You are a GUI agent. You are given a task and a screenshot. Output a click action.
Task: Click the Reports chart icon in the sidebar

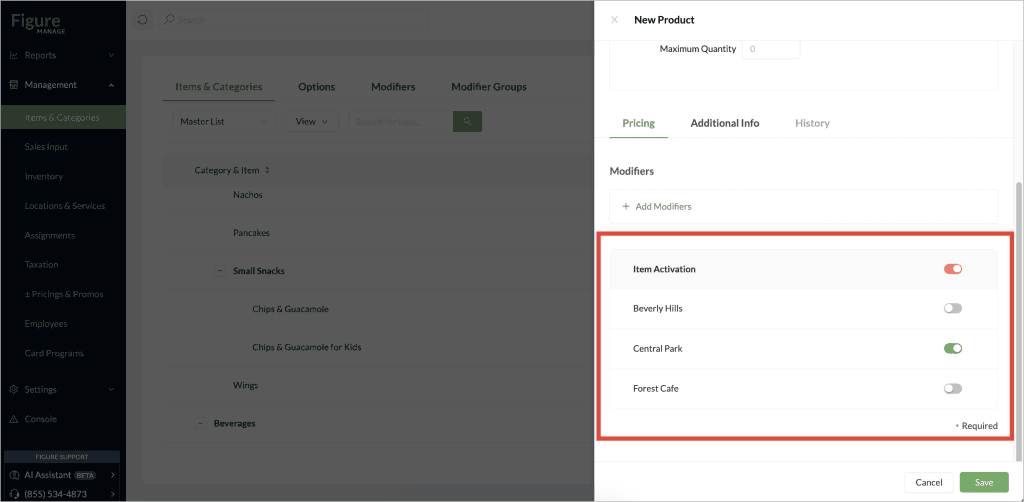14,55
